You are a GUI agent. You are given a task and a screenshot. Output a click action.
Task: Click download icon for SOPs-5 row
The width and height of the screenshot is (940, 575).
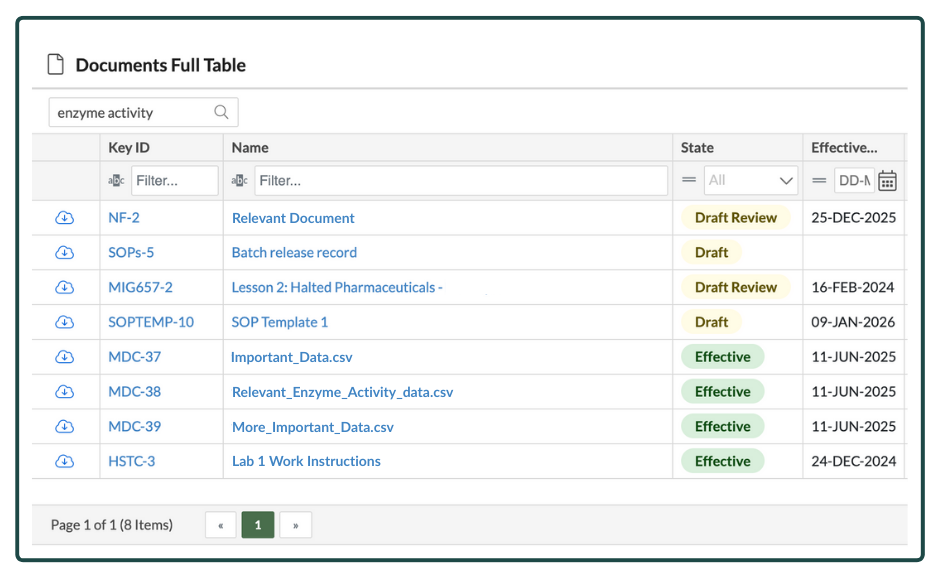(x=65, y=252)
